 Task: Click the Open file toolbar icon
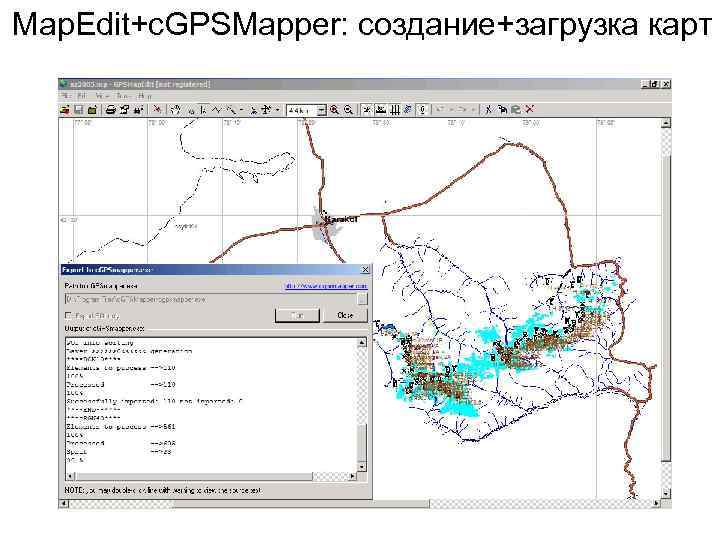point(66,110)
